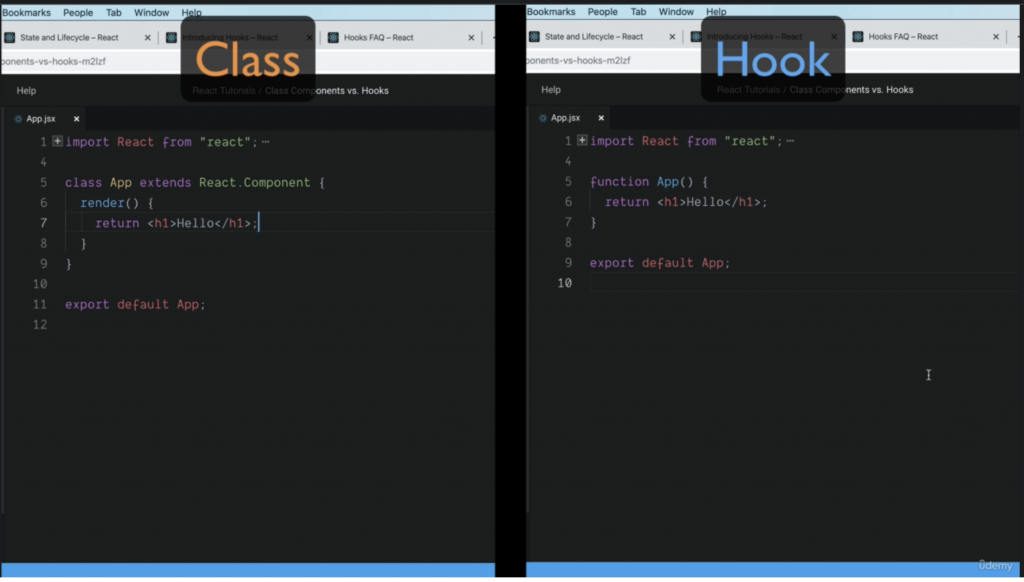Close the Hooks FAQ tab in the Hook window
The image size is (1024, 582).
(996, 37)
